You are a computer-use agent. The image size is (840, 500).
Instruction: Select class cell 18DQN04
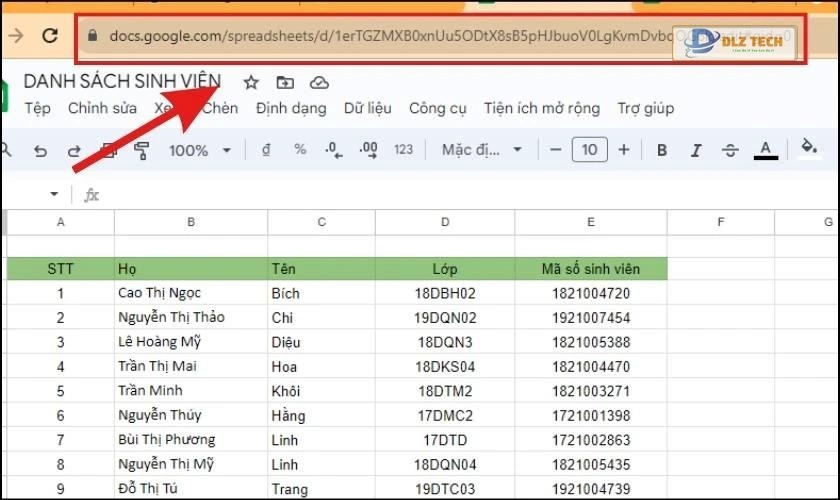point(445,464)
